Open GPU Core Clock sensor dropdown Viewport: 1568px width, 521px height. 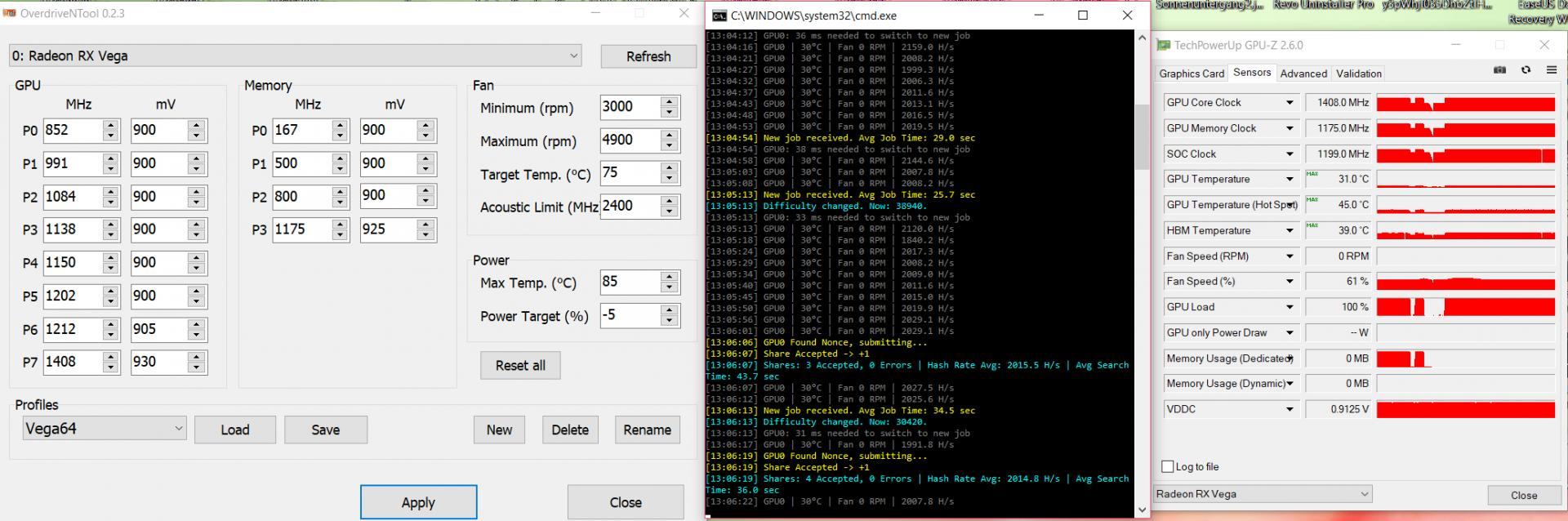pos(1290,103)
